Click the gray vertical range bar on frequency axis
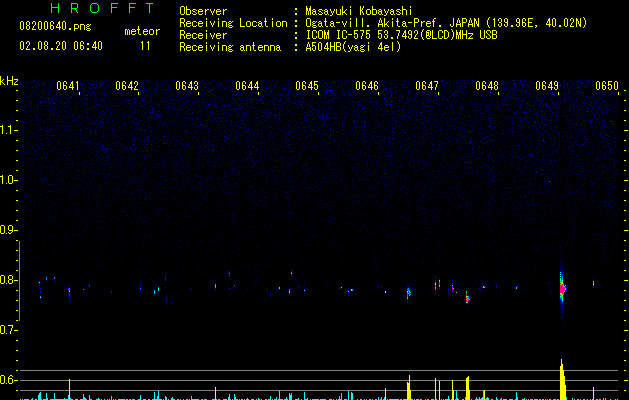 (19, 280)
